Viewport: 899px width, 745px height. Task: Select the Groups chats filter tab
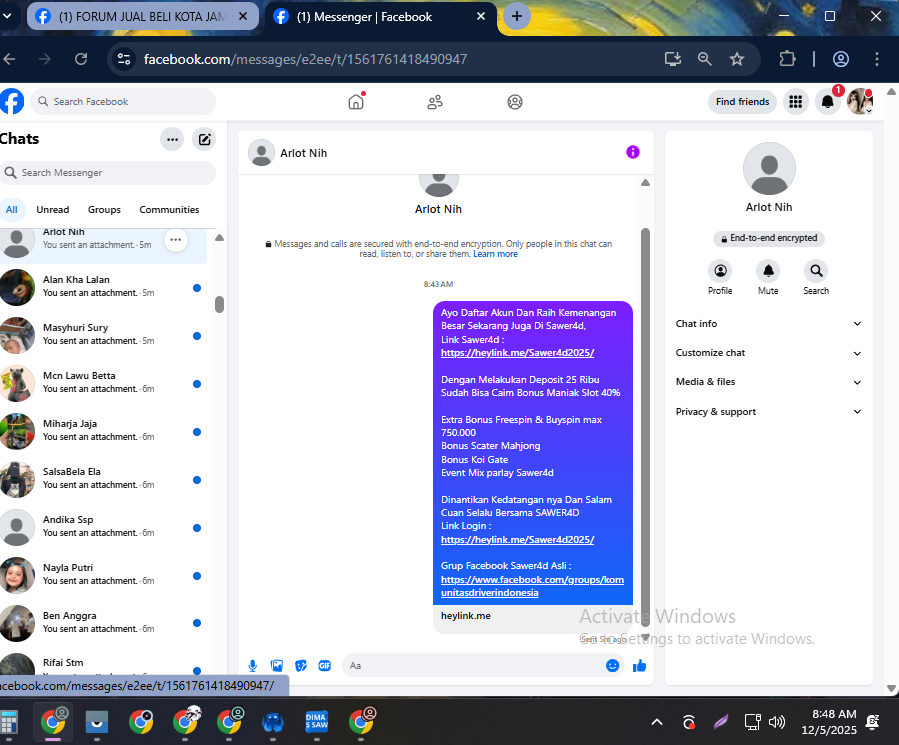(x=104, y=209)
